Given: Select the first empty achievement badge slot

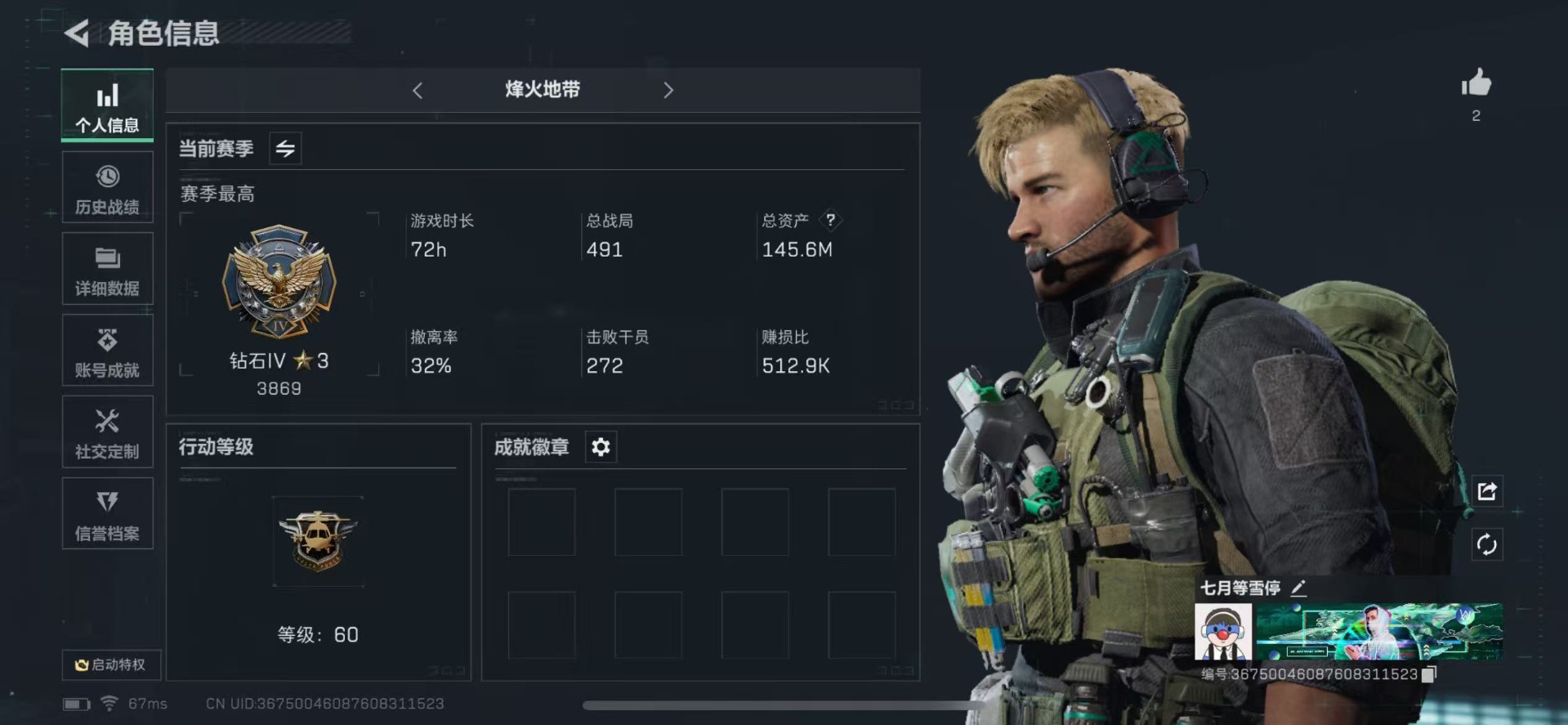Looking at the screenshot, I should tap(542, 522).
